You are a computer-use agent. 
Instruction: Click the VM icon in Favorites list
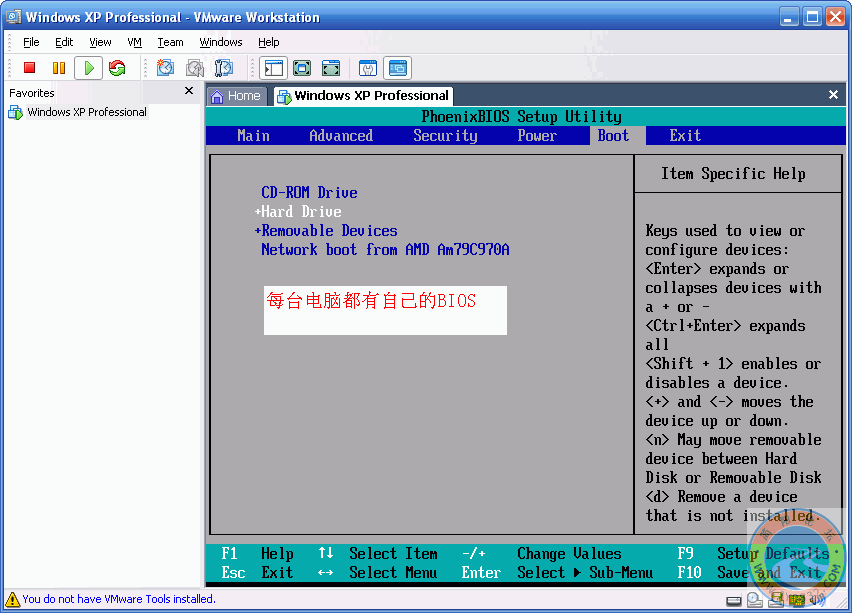[15, 112]
